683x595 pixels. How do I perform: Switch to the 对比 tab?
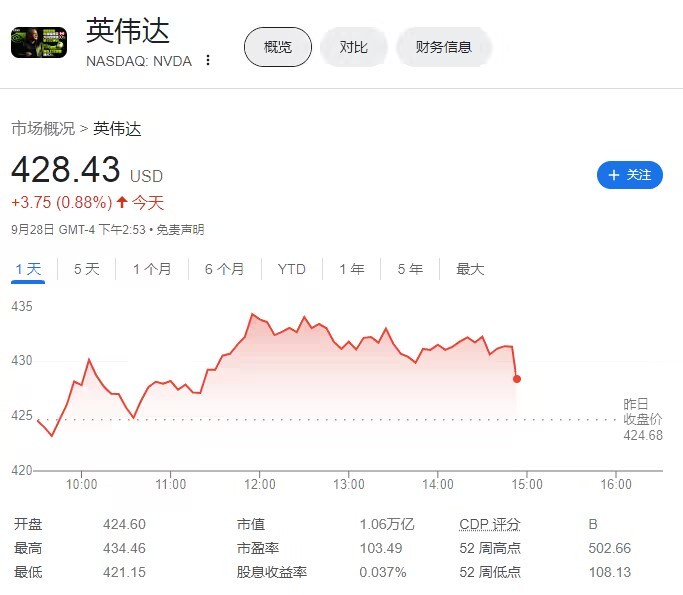tap(353, 47)
